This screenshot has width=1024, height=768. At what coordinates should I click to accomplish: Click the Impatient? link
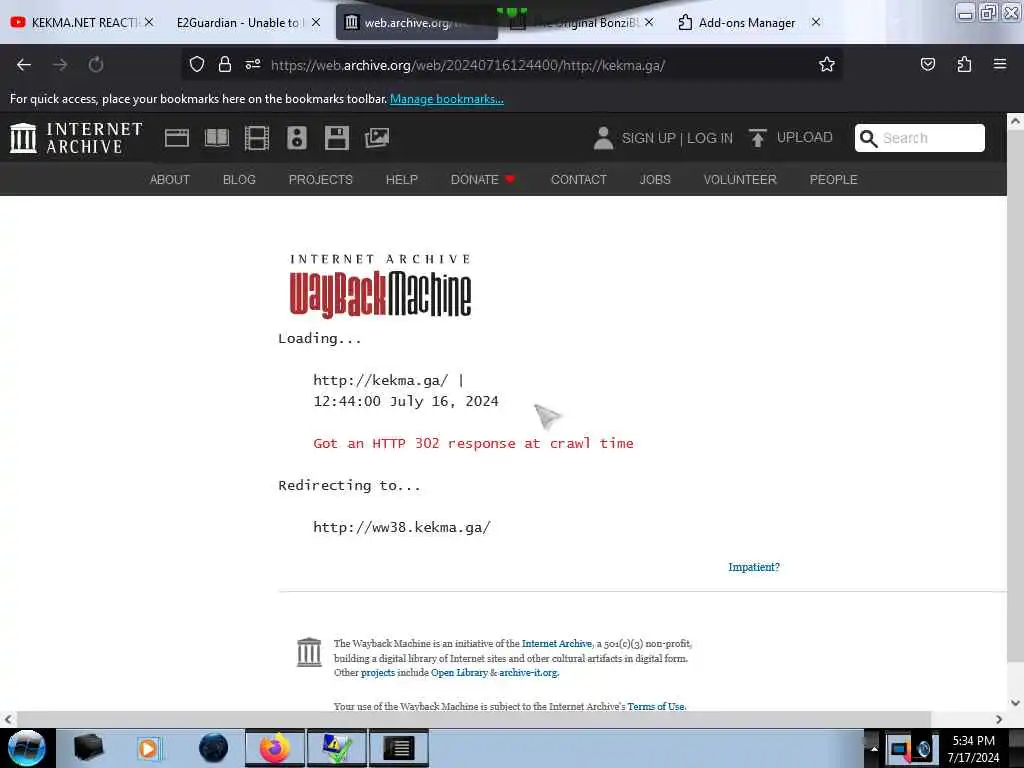tap(754, 567)
